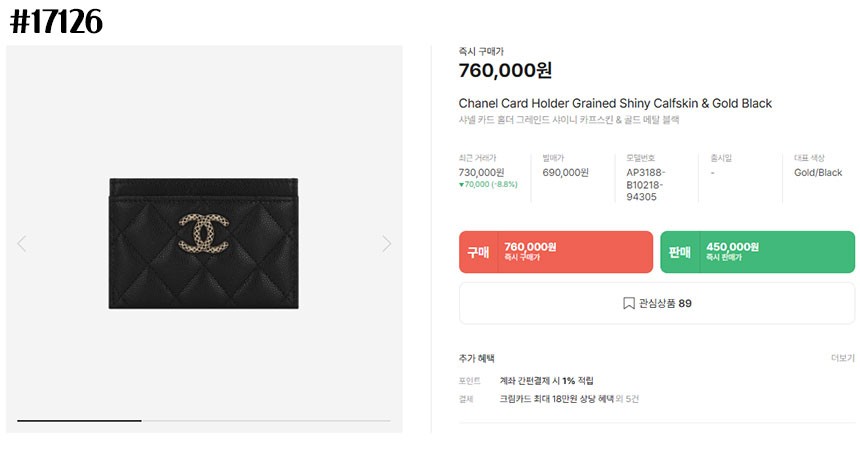Screen dimensions: 860x467
Task: Click the 크림카드 최대 18만원 benefit text
Action: (x=555, y=399)
